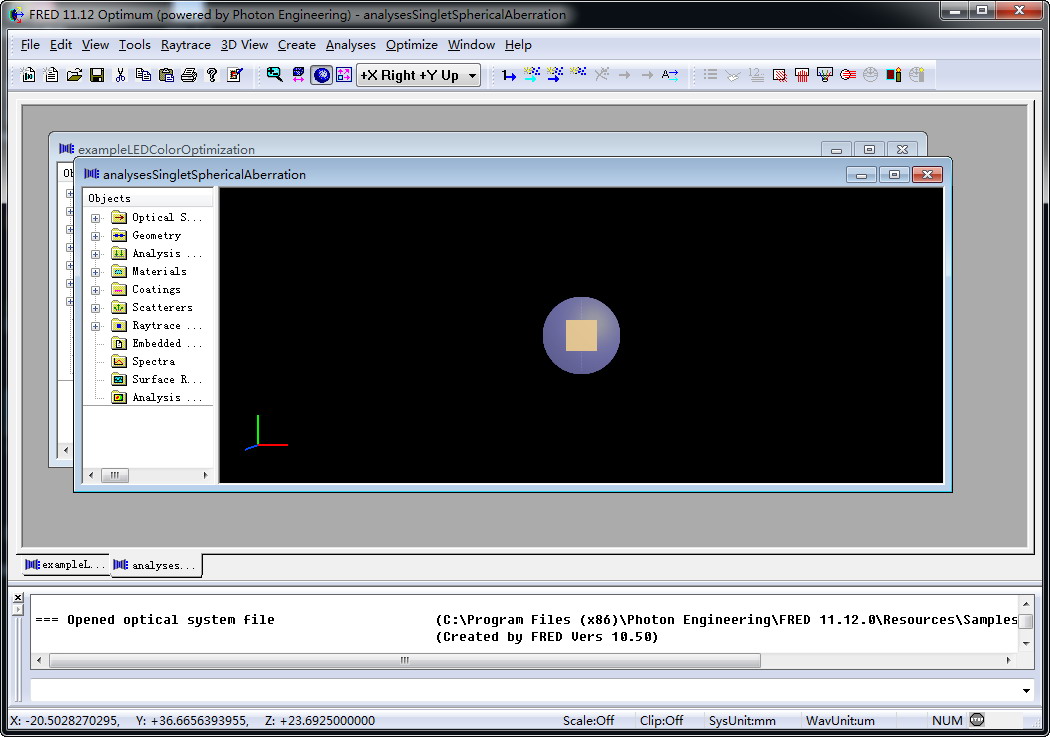Image resolution: width=1050 pixels, height=737 pixels.
Task: Print using the printer toolbar icon
Action: click(189, 75)
